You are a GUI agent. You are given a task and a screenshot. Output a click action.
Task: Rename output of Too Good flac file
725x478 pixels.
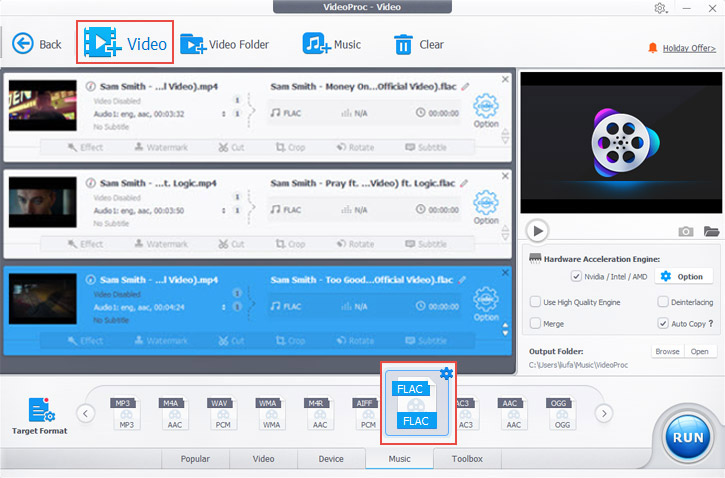tap(462, 280)
